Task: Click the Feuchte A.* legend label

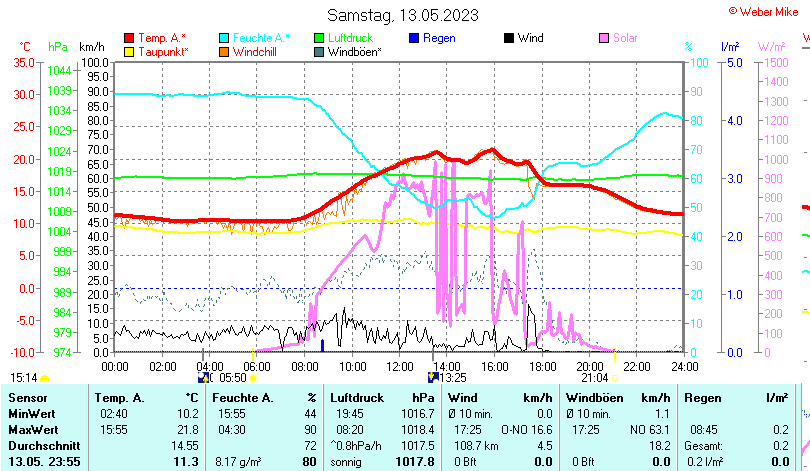Action: tap(261, 38)
